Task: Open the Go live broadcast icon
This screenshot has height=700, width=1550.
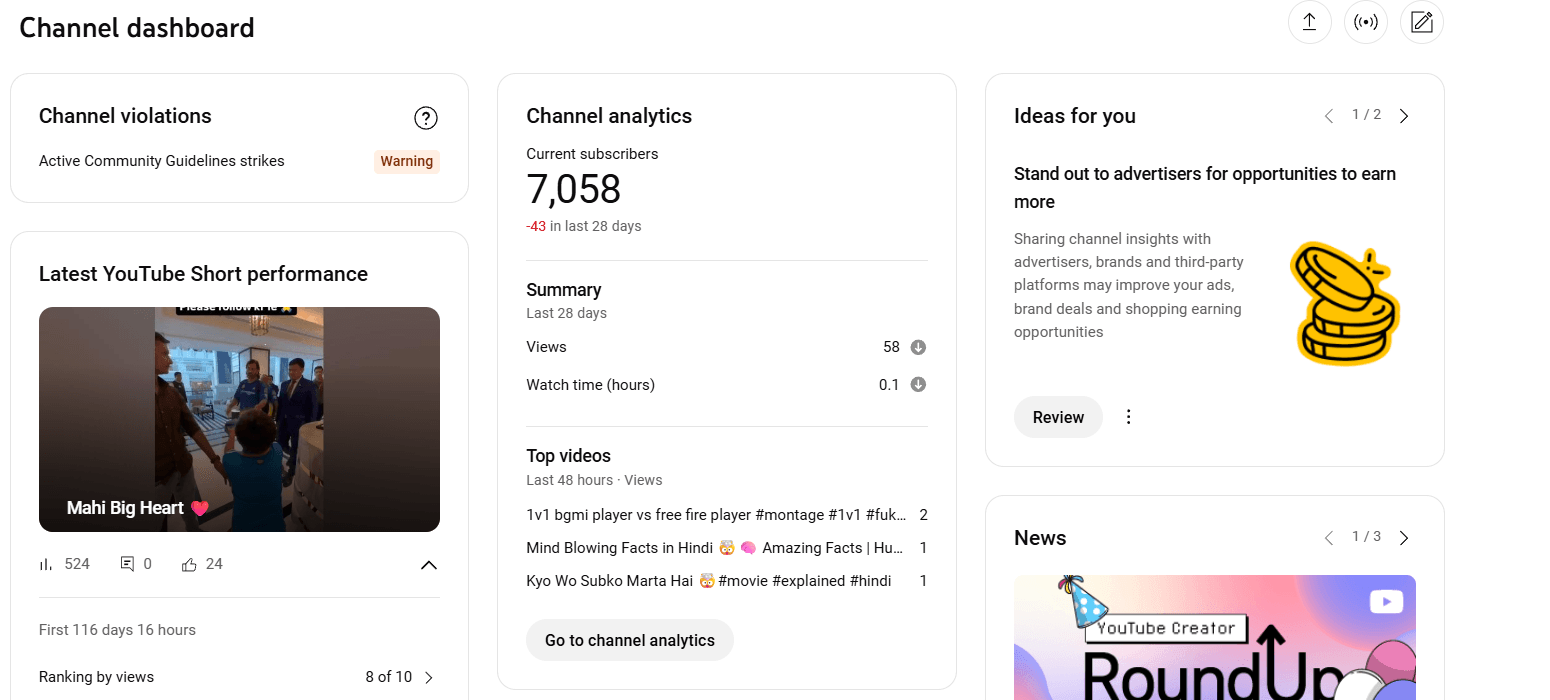Action: point(1366,22)
